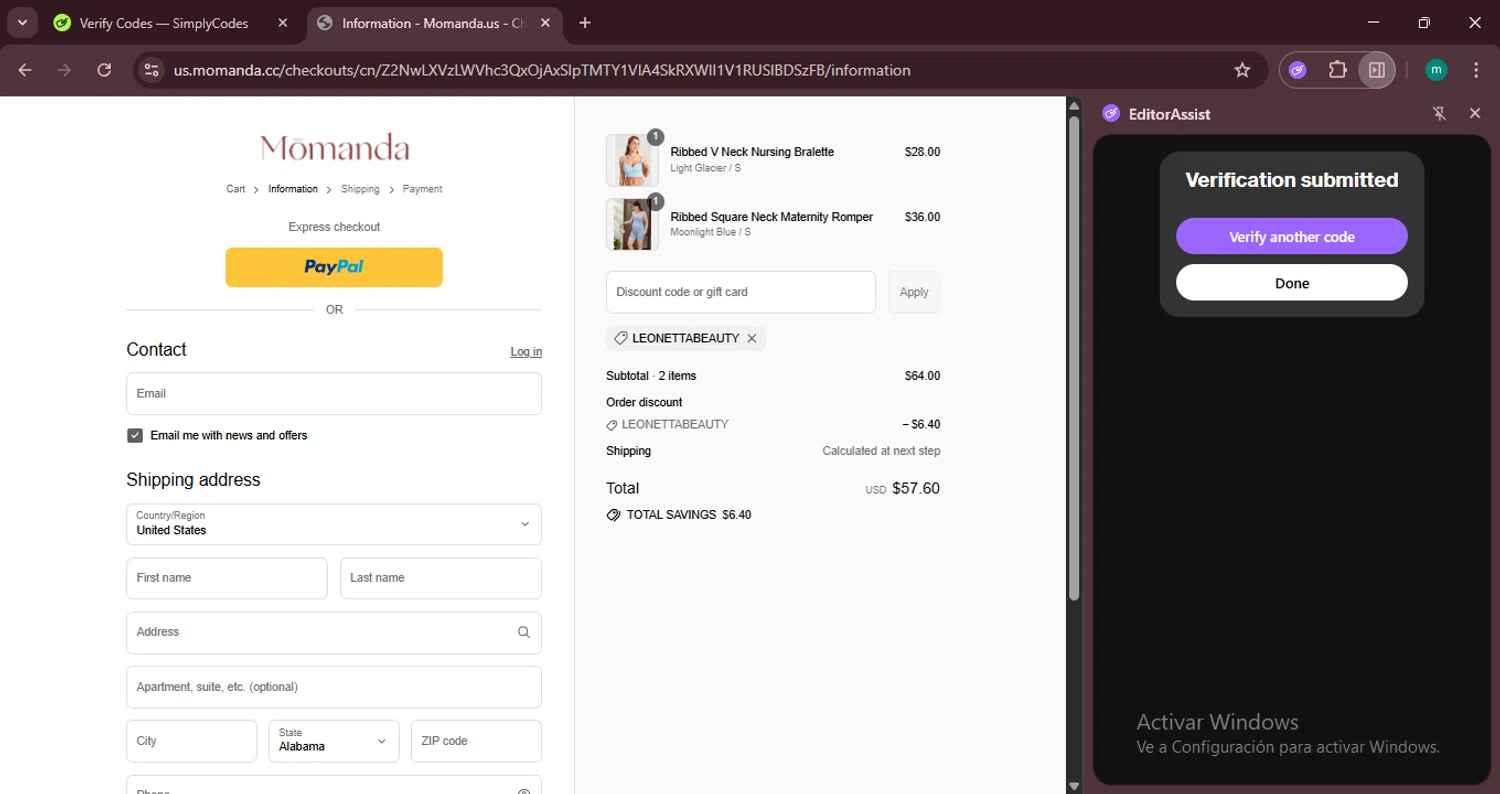Click the Last name field
Screen dimensions: 1500x794
coord(441,578)
